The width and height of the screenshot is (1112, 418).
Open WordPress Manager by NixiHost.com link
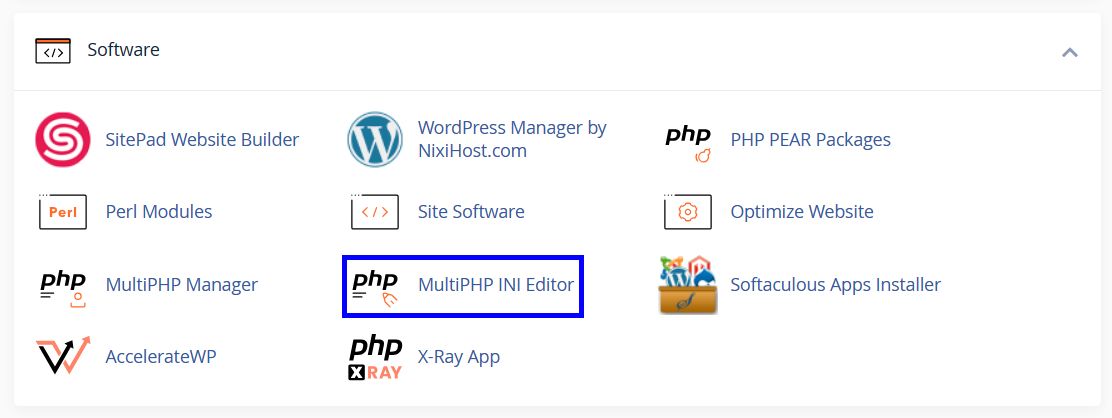tap(512, 140)
